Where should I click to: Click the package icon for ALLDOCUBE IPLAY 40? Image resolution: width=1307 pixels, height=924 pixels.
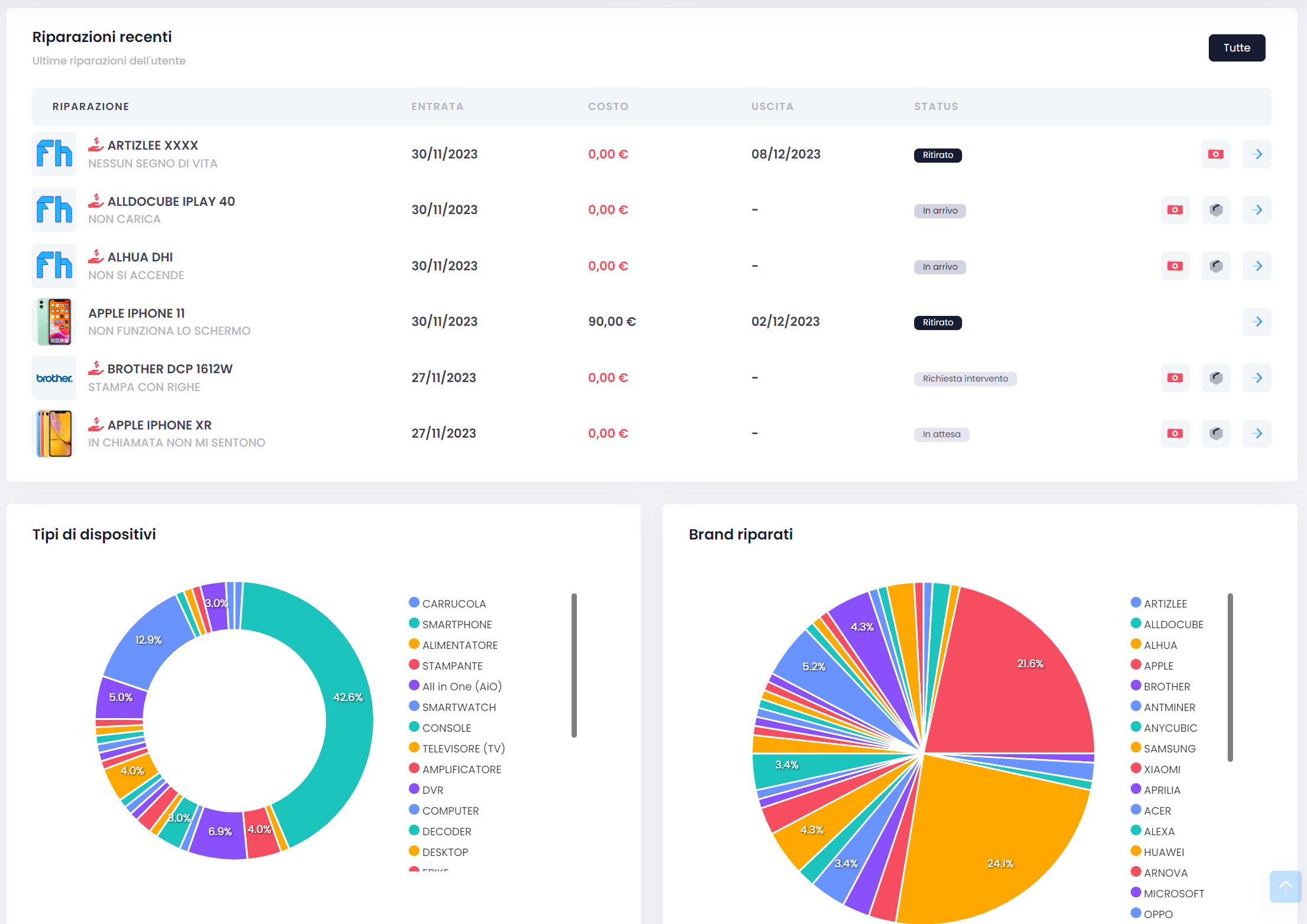pos(1215,210)
